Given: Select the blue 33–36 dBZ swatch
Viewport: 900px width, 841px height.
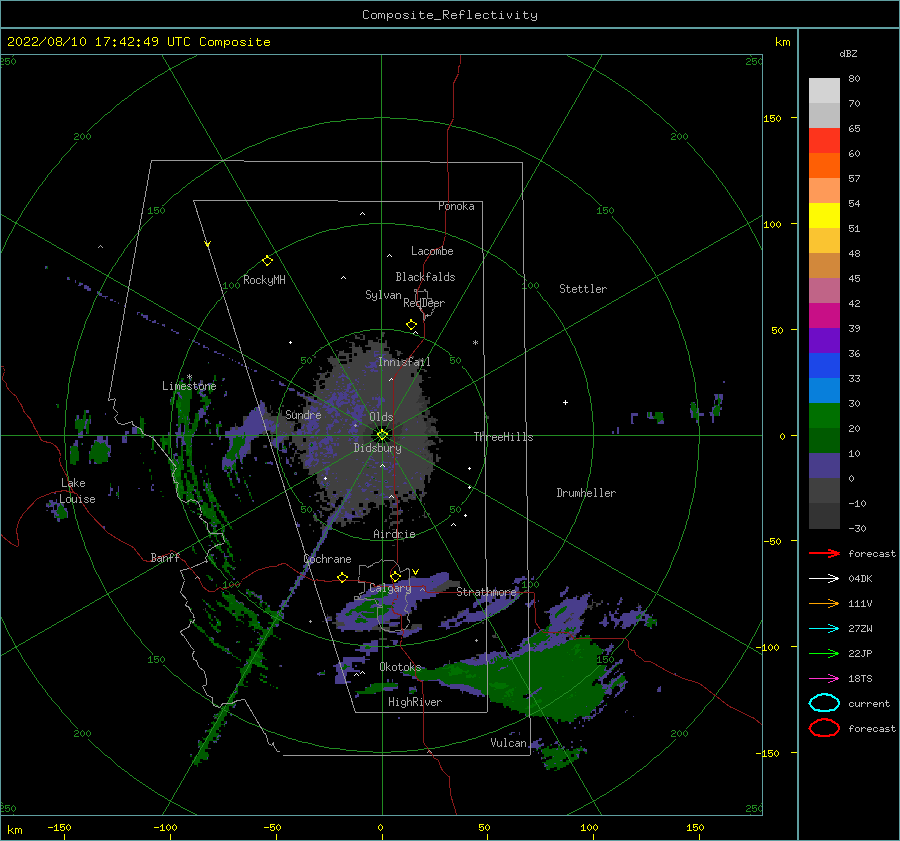Looking at the screenshot, I should tap(824, 366).
